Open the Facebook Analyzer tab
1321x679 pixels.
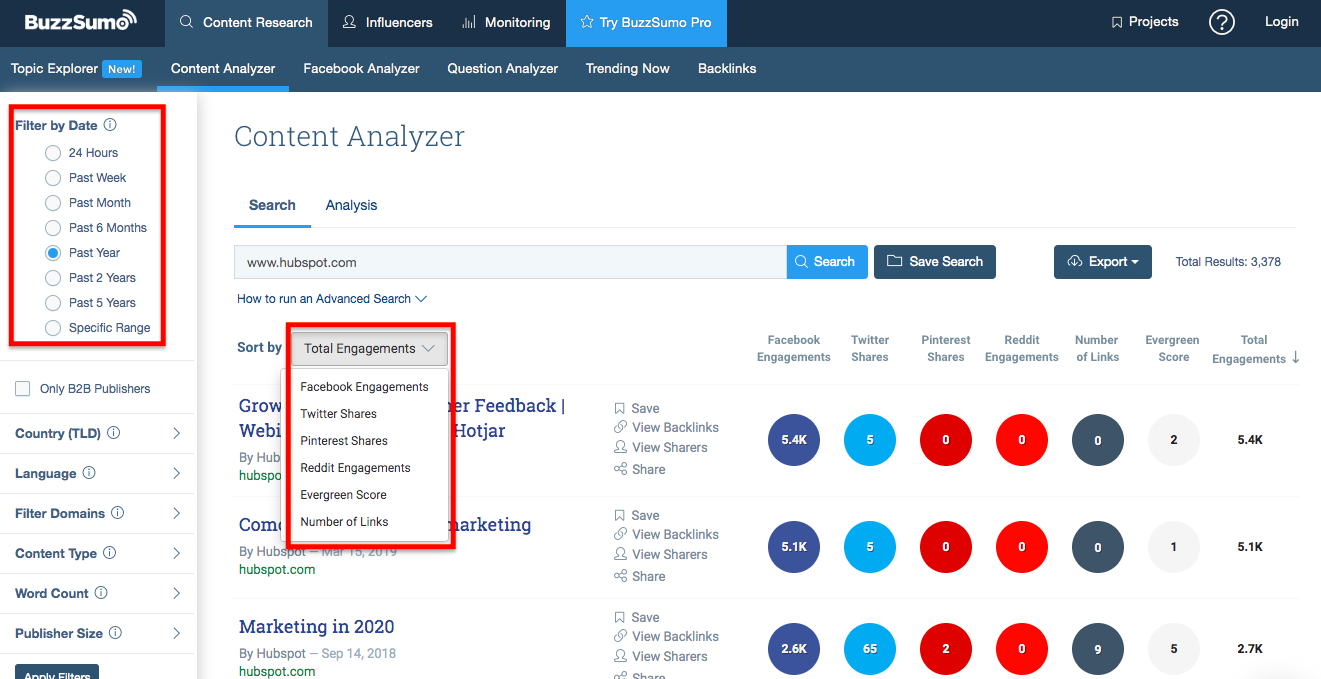[x=361, y=69]
